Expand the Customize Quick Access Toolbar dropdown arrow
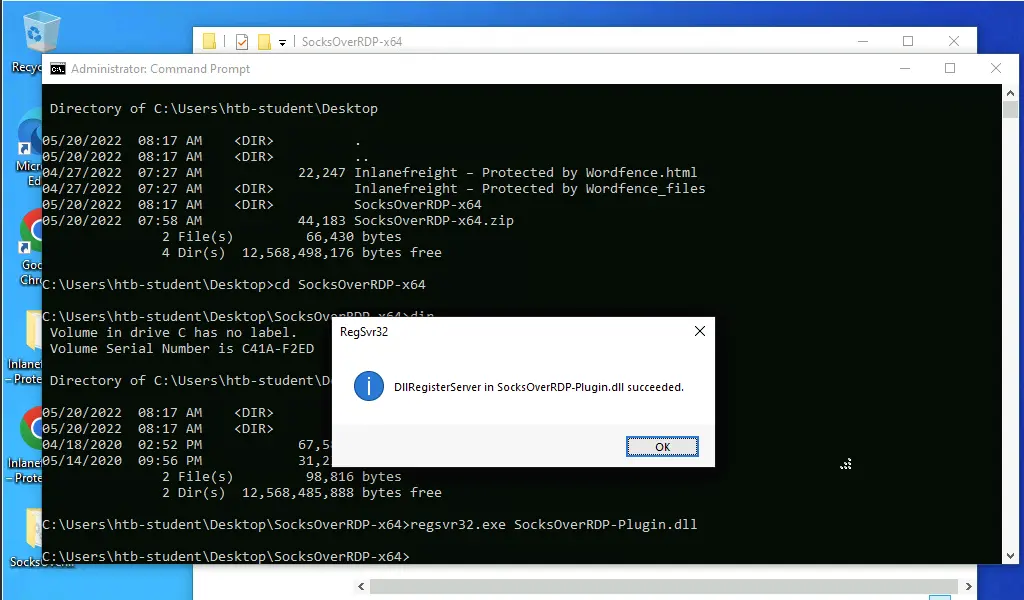Viewport: 1024px width, 600px height. [x=283, y=42]
